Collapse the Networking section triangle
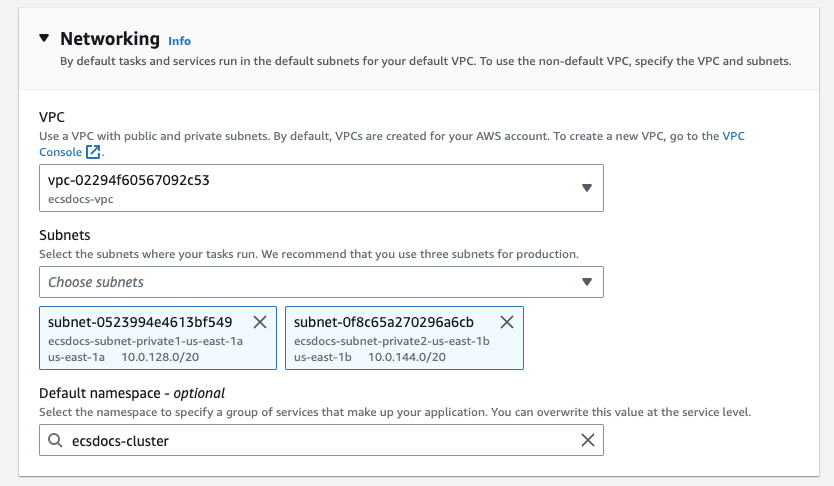 (44, 39)
